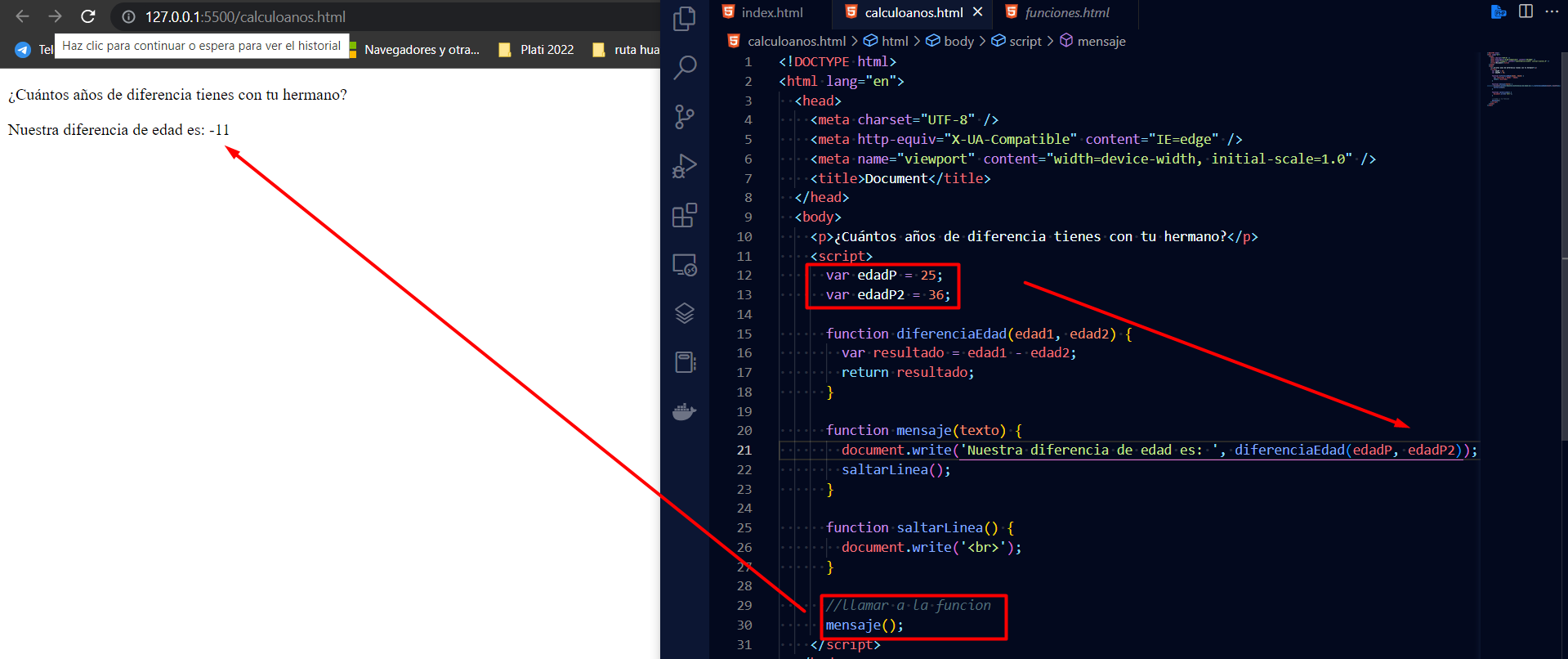Go forward in the browser

tap(55, 16)
